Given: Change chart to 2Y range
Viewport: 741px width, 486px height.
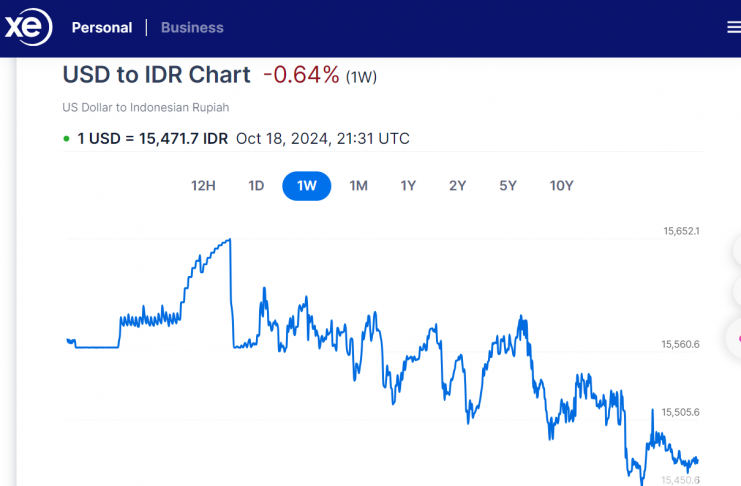Looking at the screenshot, I should (x=458, y=186).
